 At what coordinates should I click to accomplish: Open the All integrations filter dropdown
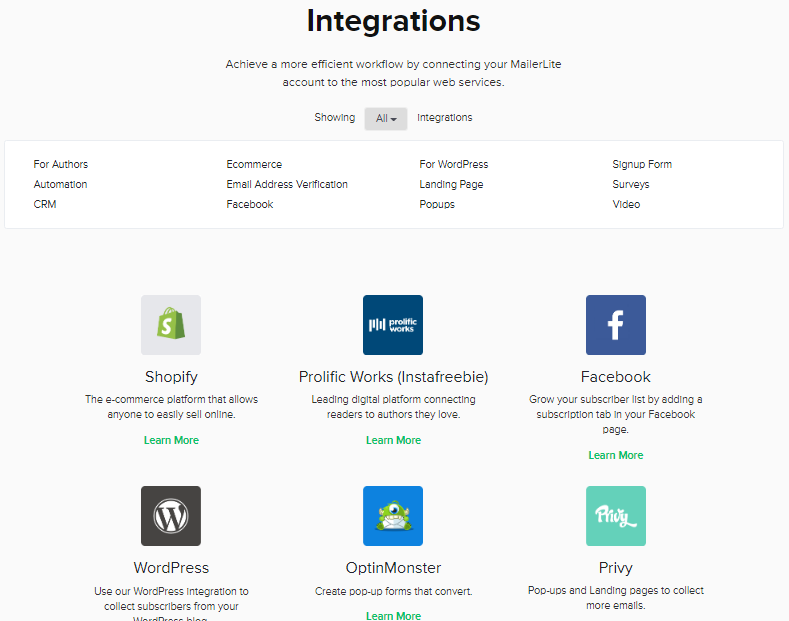(386, 118)
